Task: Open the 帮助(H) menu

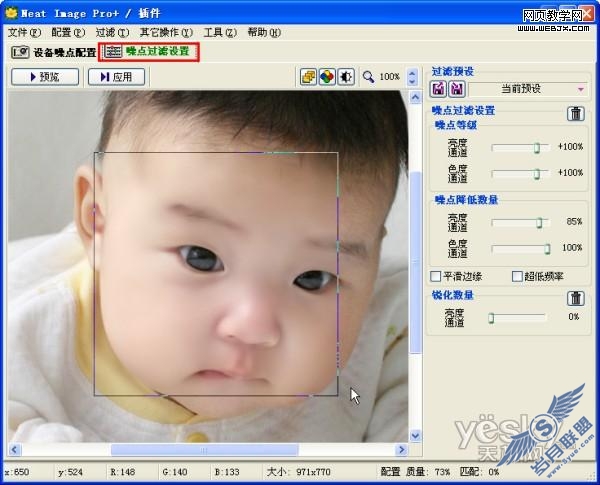Action: (x=264, y=33)
